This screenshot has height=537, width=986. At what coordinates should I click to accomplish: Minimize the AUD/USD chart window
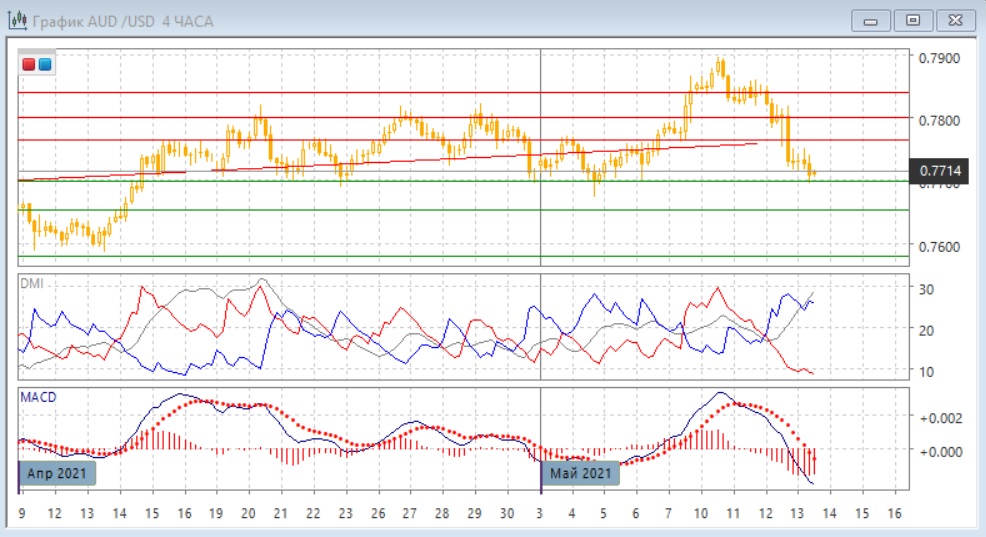point(870,20)
